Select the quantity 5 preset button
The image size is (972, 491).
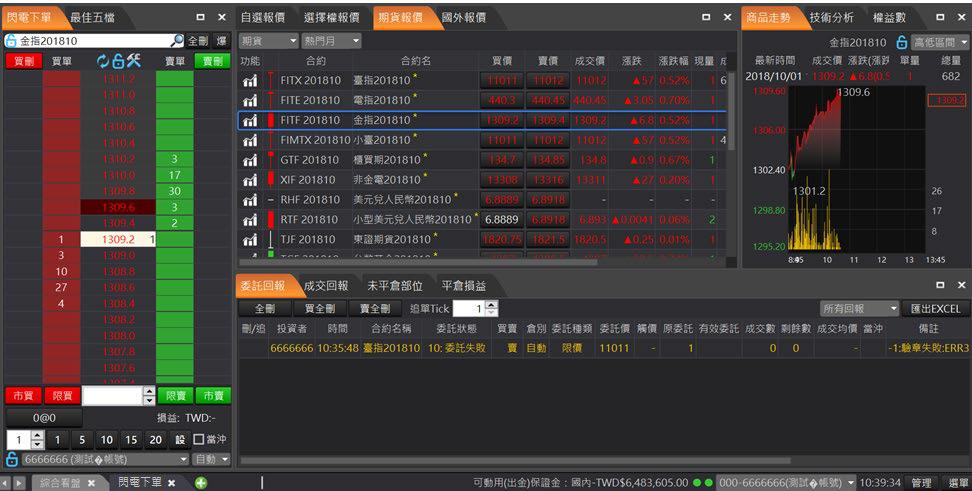(x=81, y=440)
